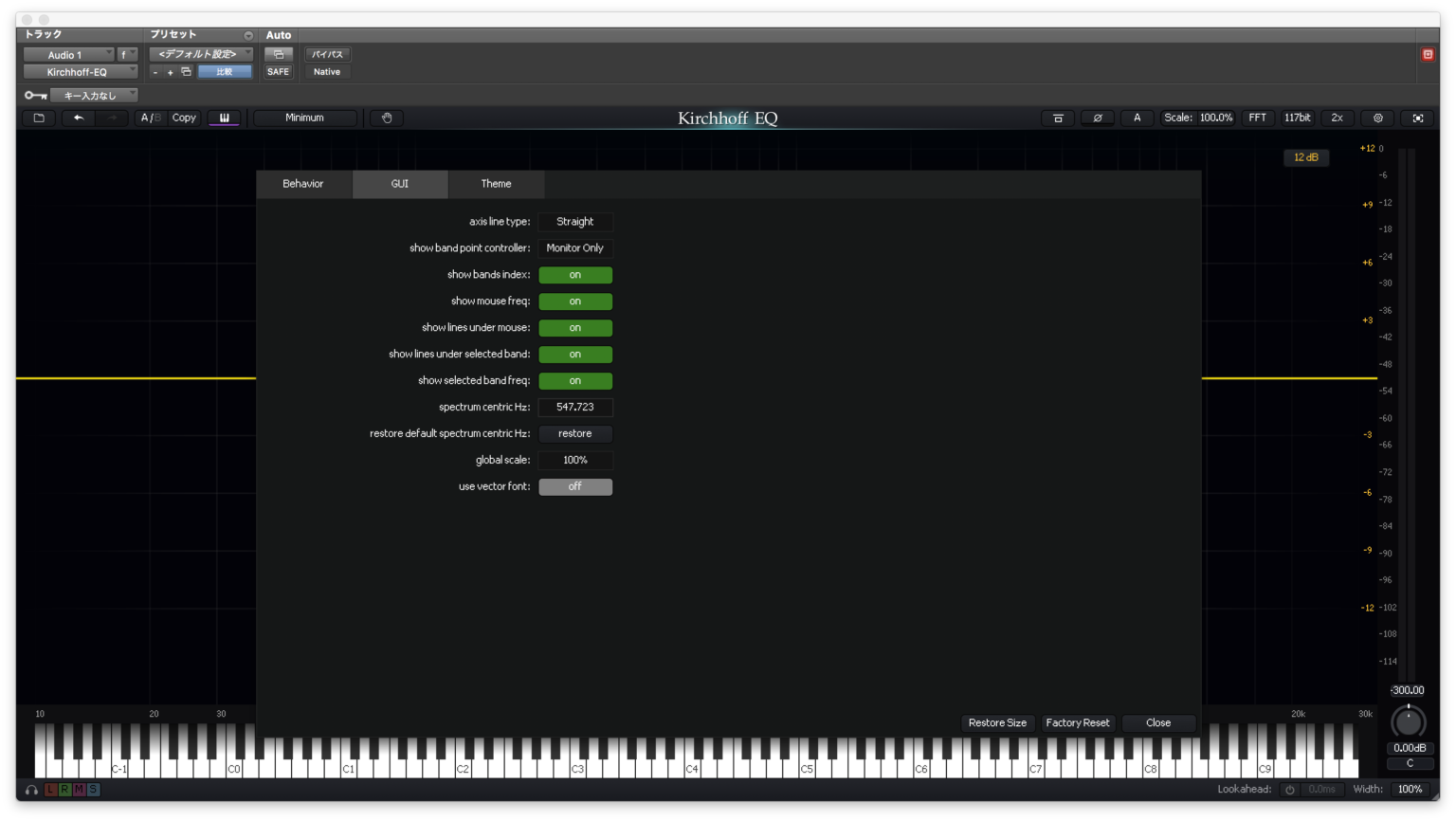Select the L channel button

(50, 790)
